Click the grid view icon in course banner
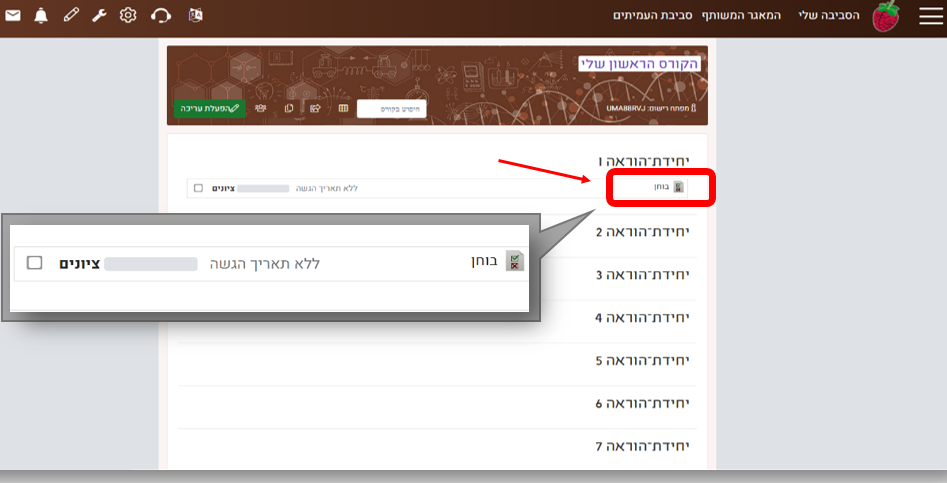Image resolution: width=947 pixels, height=483 pixels. click(x=343, y=108)
